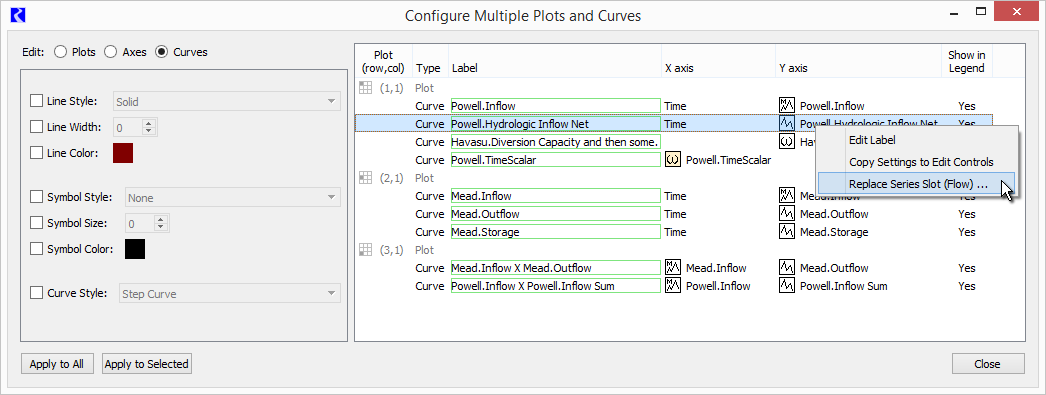Screen dimensions: 1046x395
Task: Click the Mead.Storage label field
Action: [555, 232]
